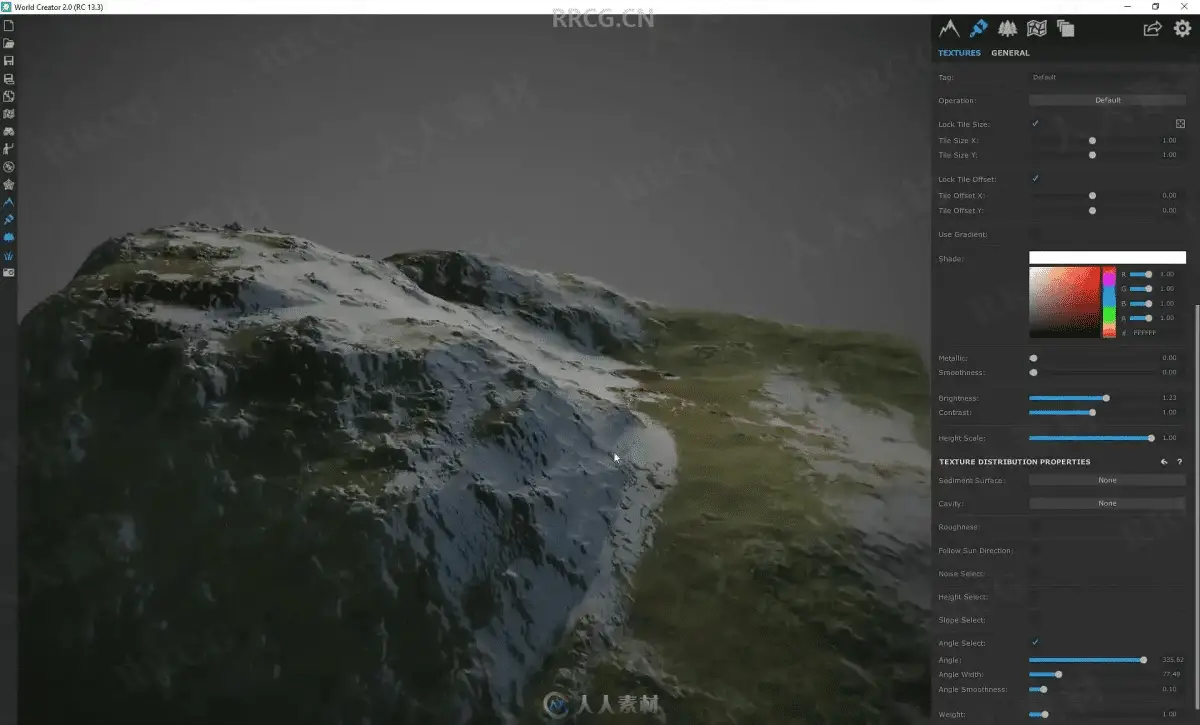Click the Angle slider handle
The image size is (1200, 725).
click(x=1143, y=660)
